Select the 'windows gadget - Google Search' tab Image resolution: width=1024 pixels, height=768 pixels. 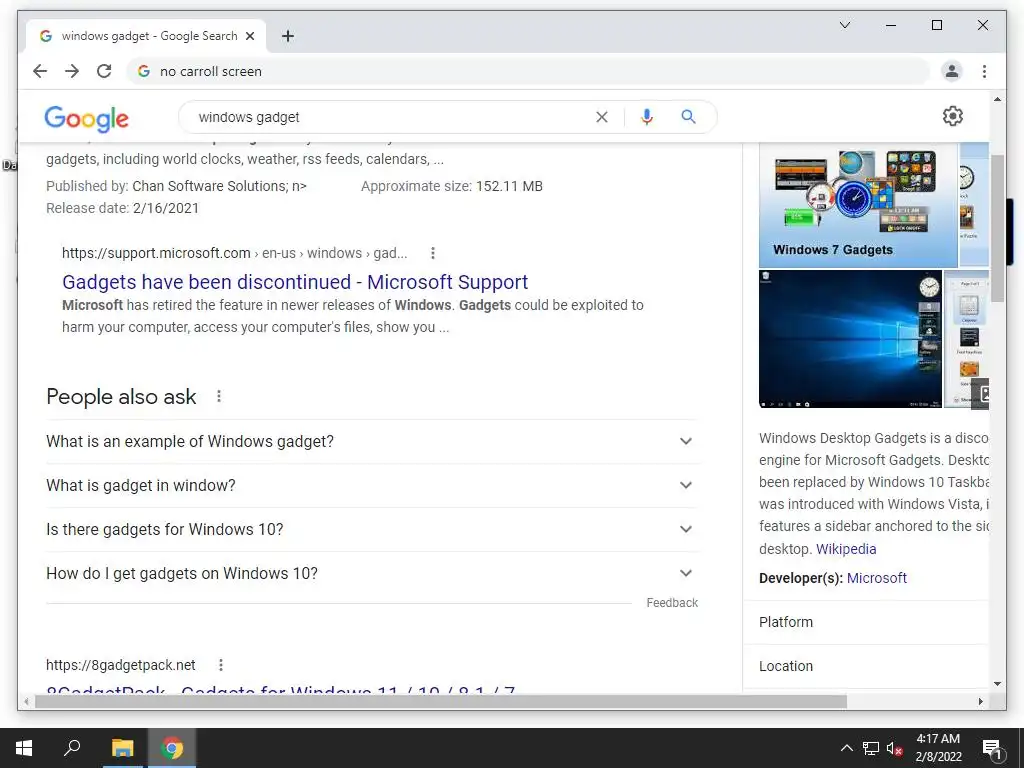(x=146, y=36)
